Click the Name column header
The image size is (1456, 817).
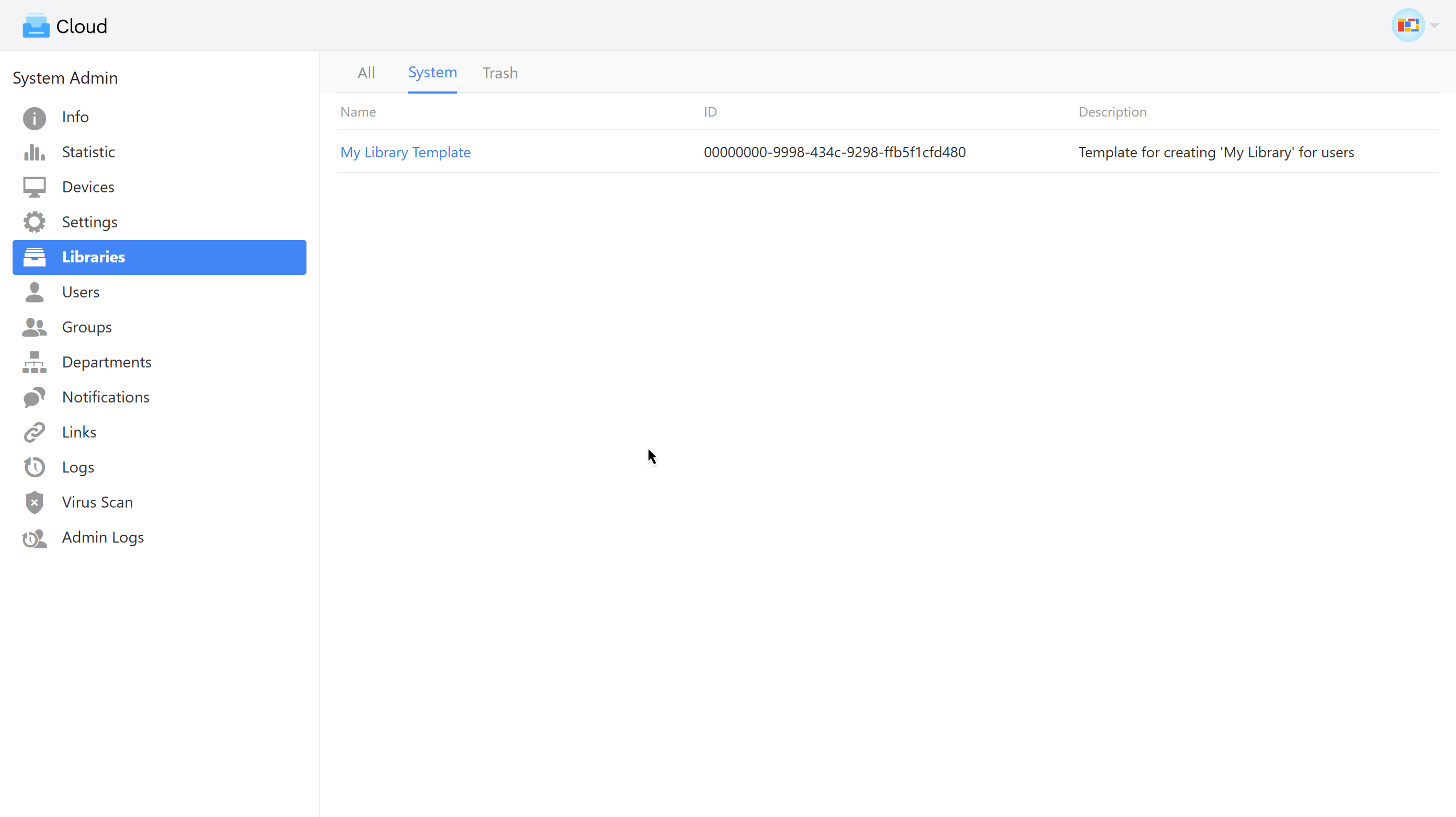click(x=358, y=112)
